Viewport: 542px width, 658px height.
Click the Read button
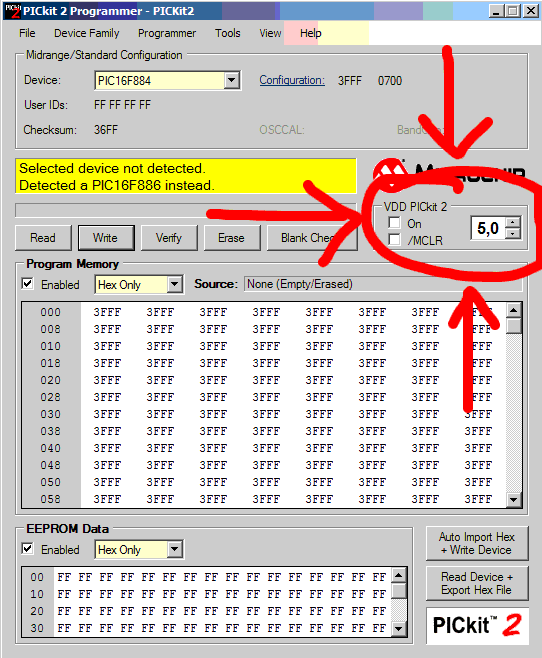tap(43, 238)
